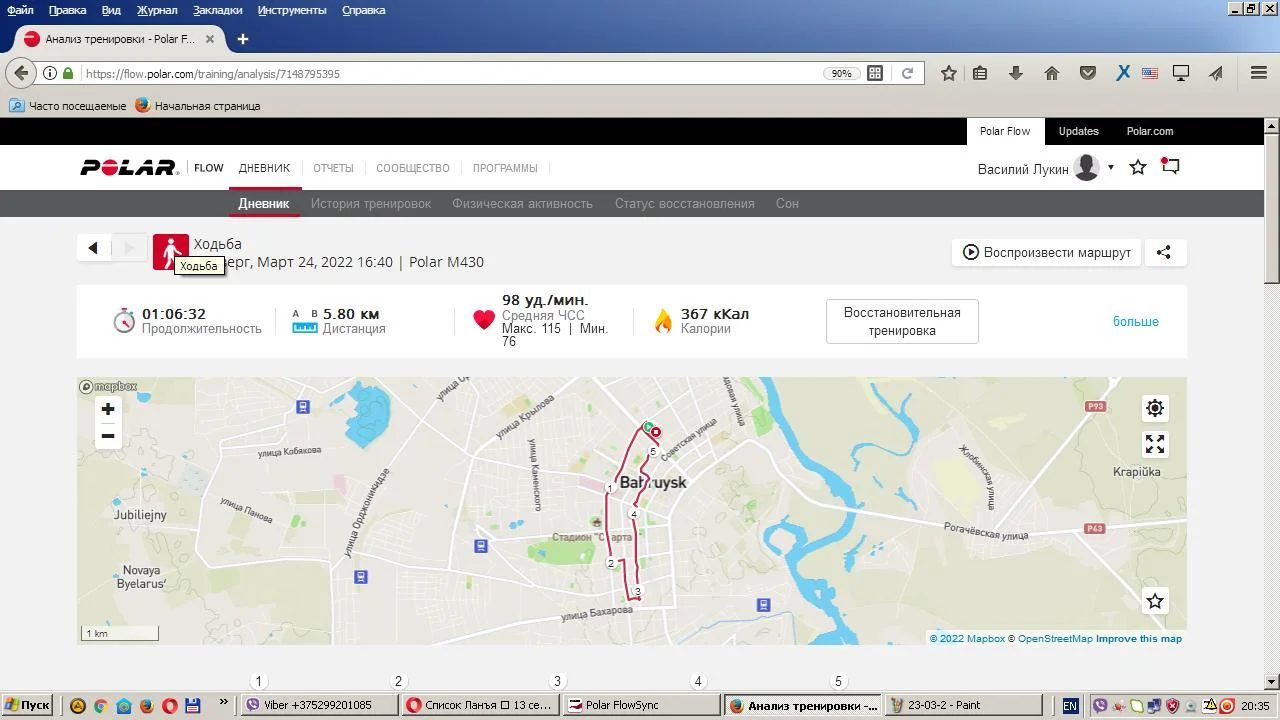Image resolution: width=1280 pixels, height=720 pixels.
Task: Open the Журнал menu
Action: 157,10
